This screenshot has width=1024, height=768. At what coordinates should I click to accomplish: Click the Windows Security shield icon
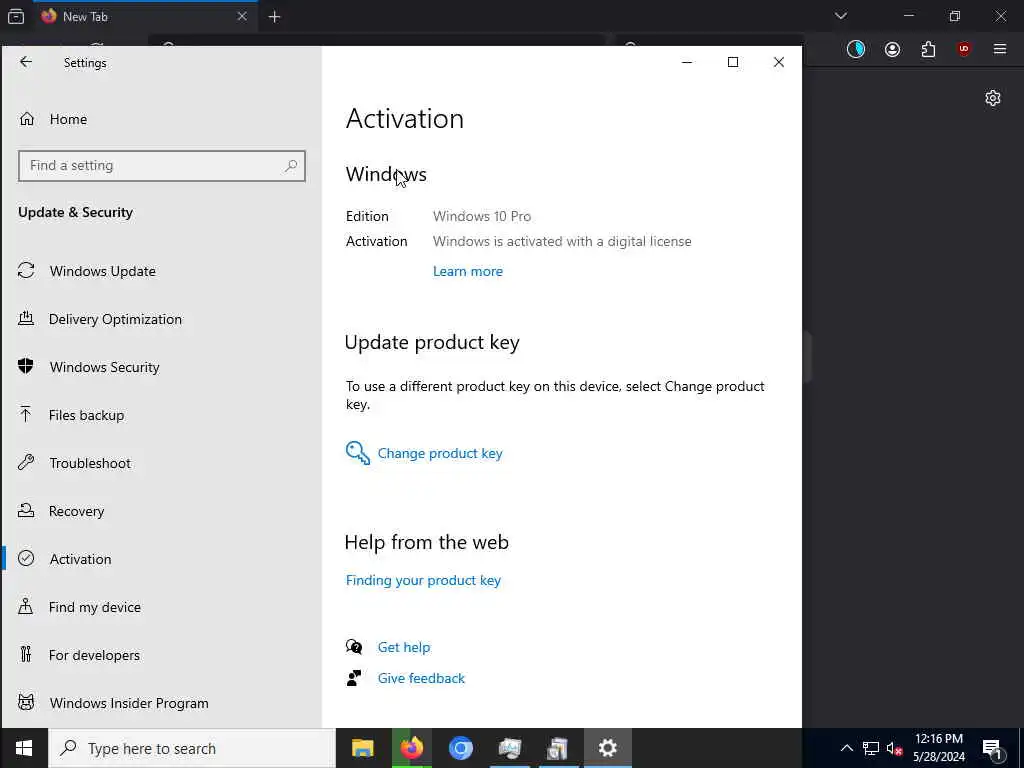click(x=25, y=366)
